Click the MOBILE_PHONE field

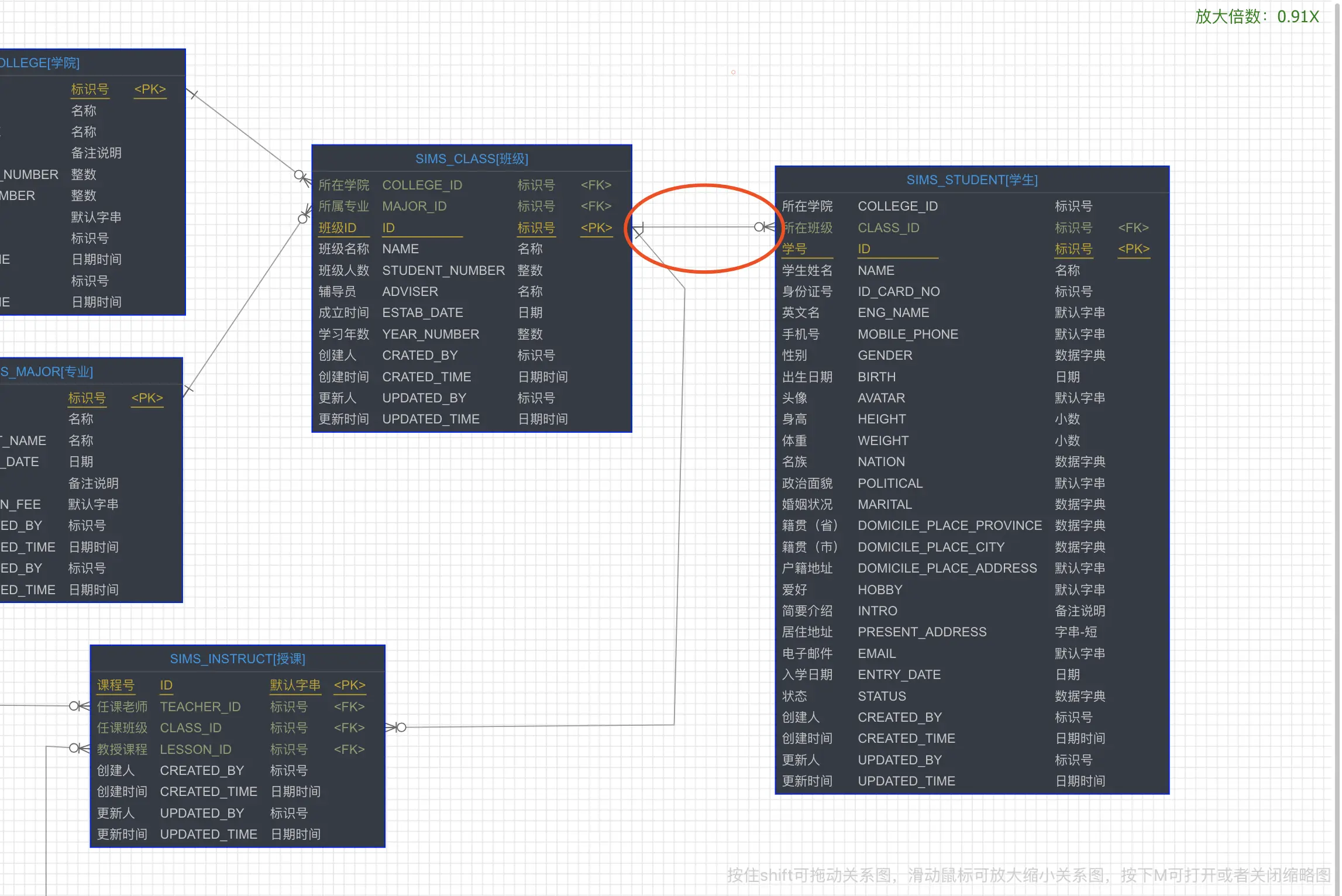908,334
